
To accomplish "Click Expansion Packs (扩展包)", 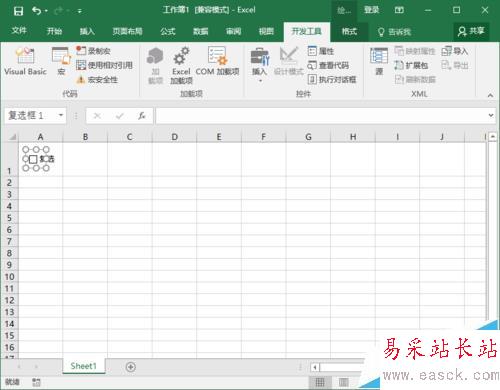I will (x=411, y=65).
